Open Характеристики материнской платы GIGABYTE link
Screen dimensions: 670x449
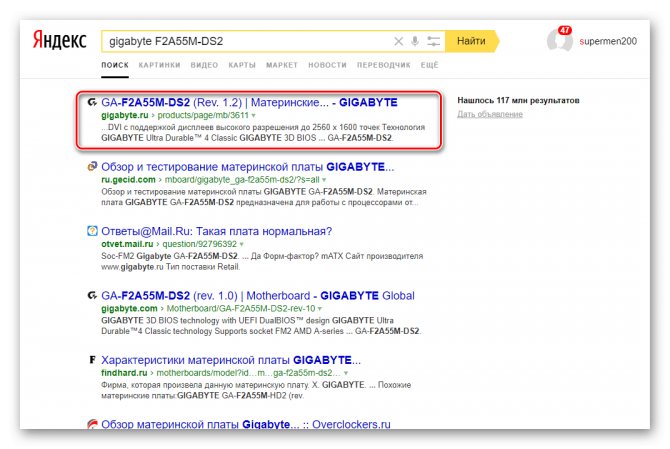point(231,360)
